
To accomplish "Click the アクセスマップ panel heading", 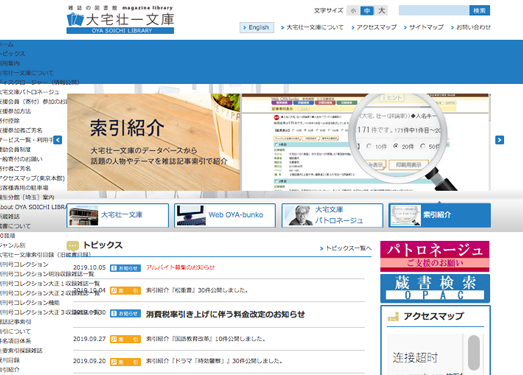I will [433, 316].
